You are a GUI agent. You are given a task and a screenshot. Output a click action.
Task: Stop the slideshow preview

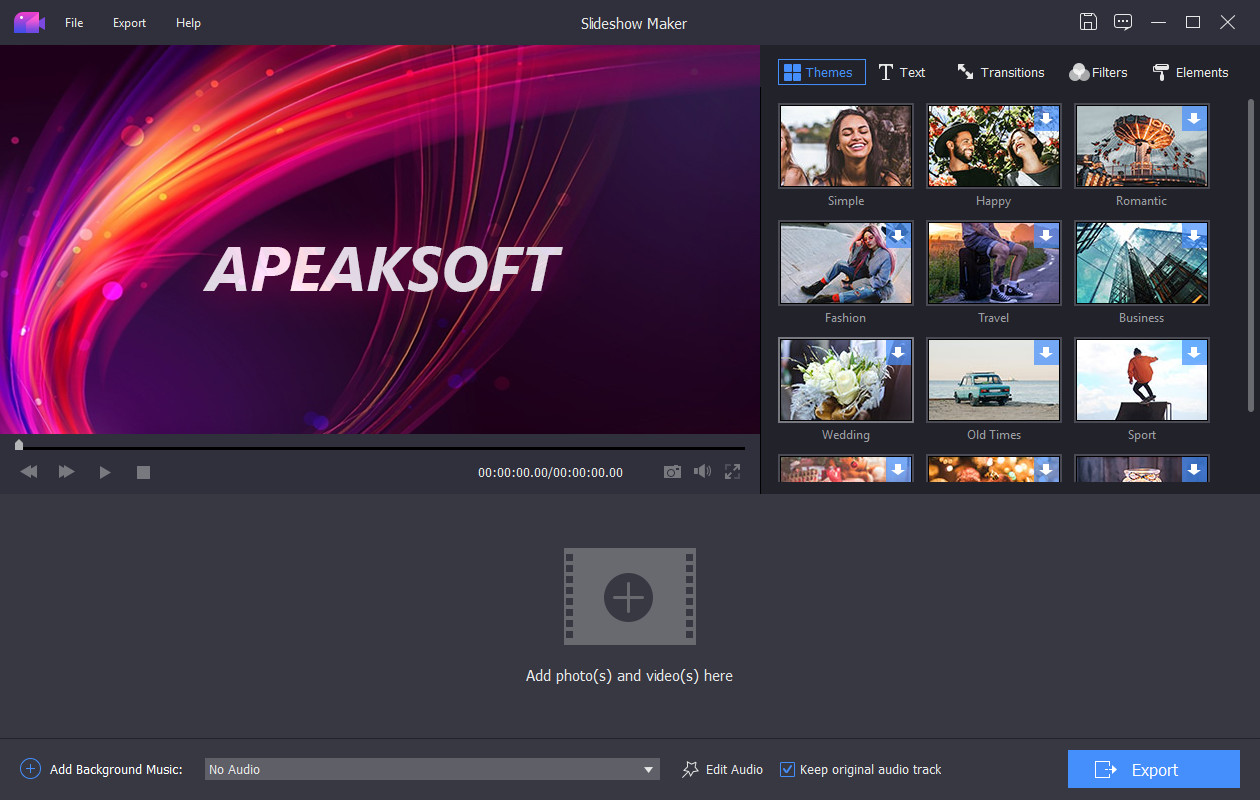(143, 472)
